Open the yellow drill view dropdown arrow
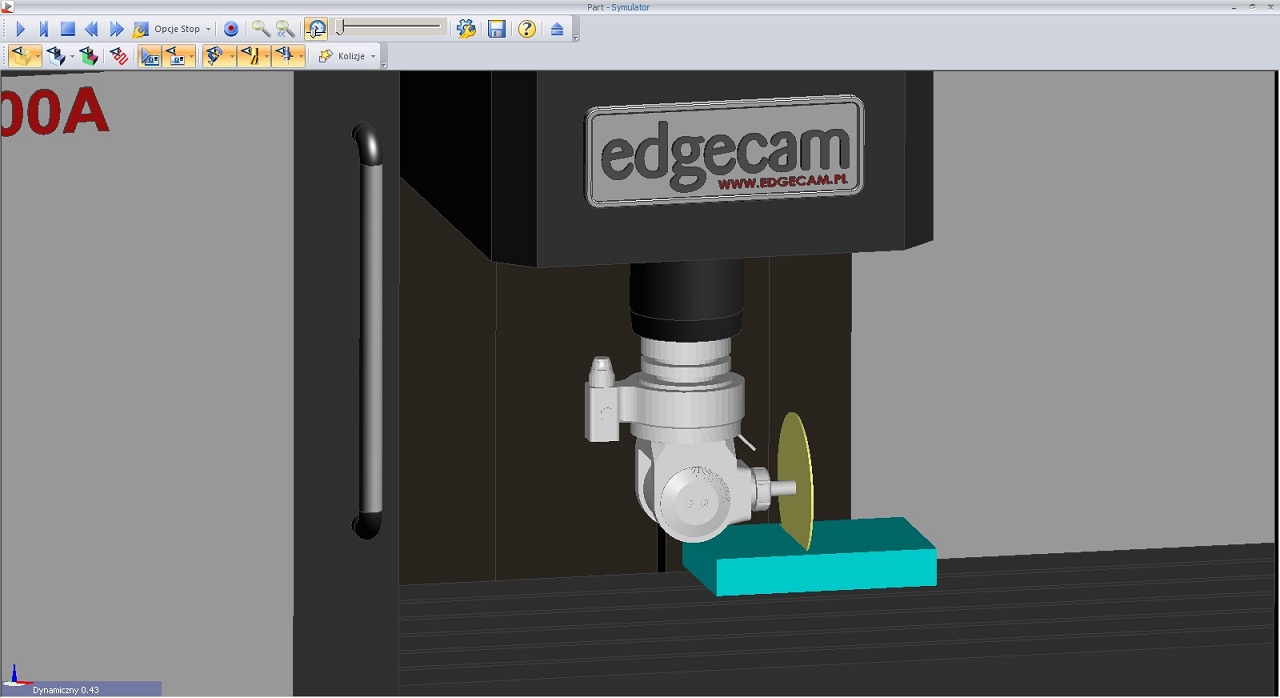 [266, 57]
